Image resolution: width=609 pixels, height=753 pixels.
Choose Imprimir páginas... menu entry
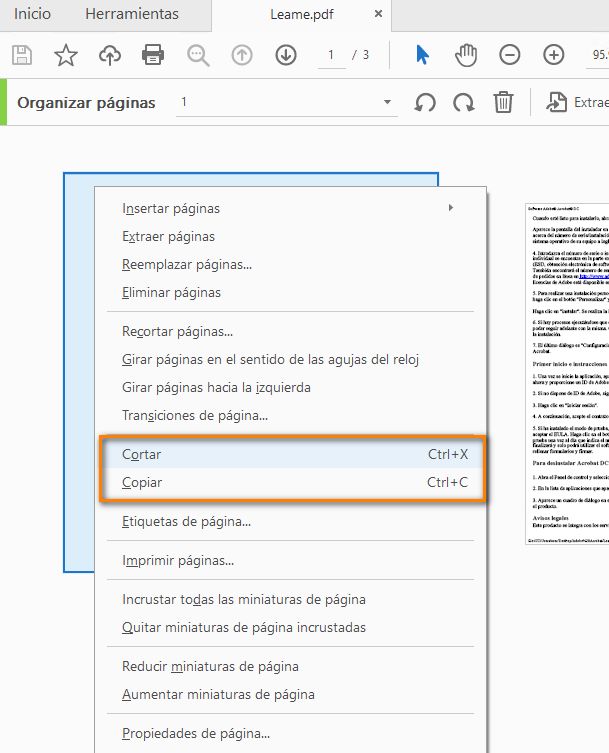(x=291, y=560)
